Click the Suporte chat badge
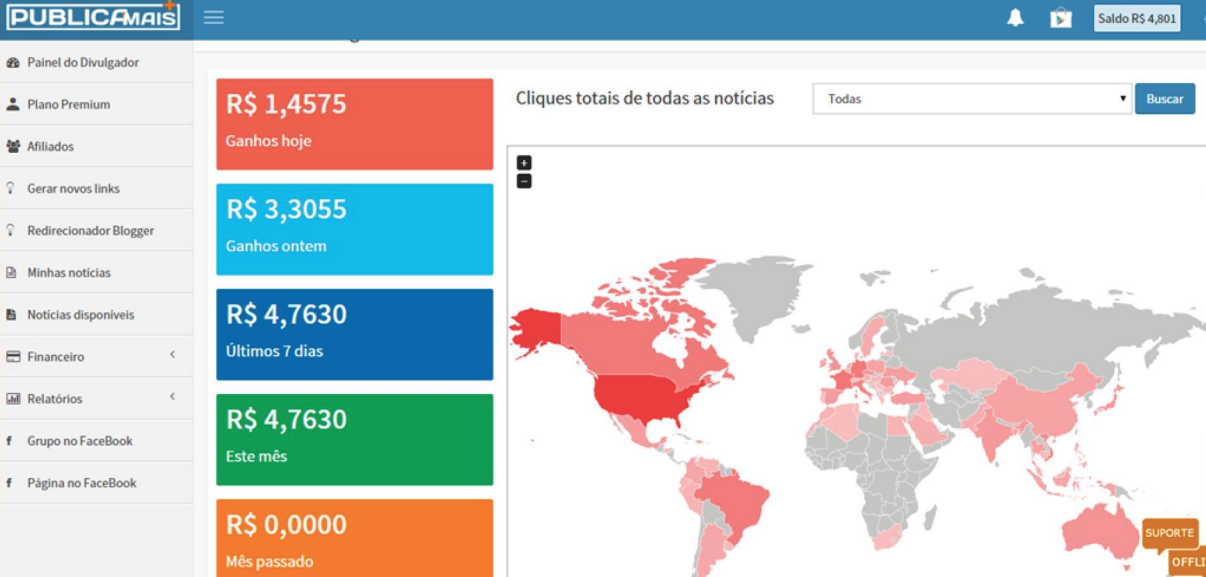Image resolution: width=1206 pixels, height=577 pixels. [1169, 533]
